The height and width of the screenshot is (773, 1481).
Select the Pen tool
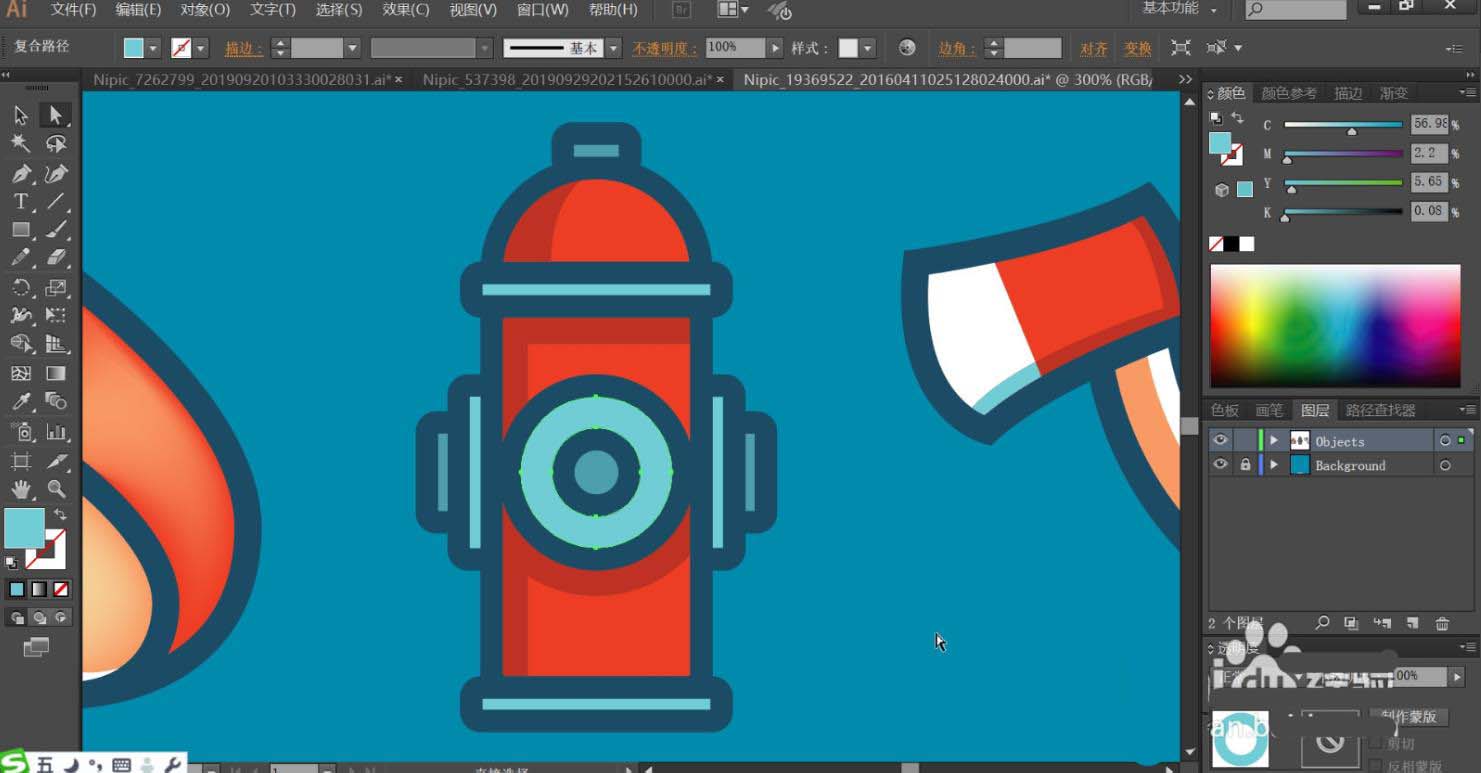point(21,174)
